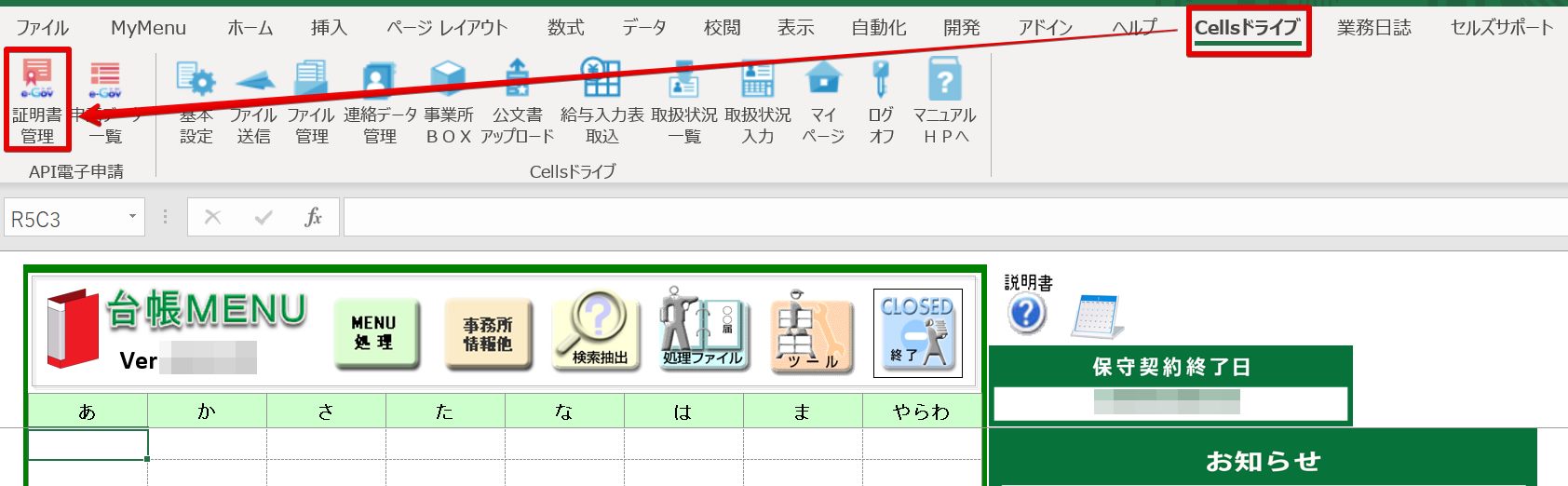Select the さ index column header

(326, 411)
